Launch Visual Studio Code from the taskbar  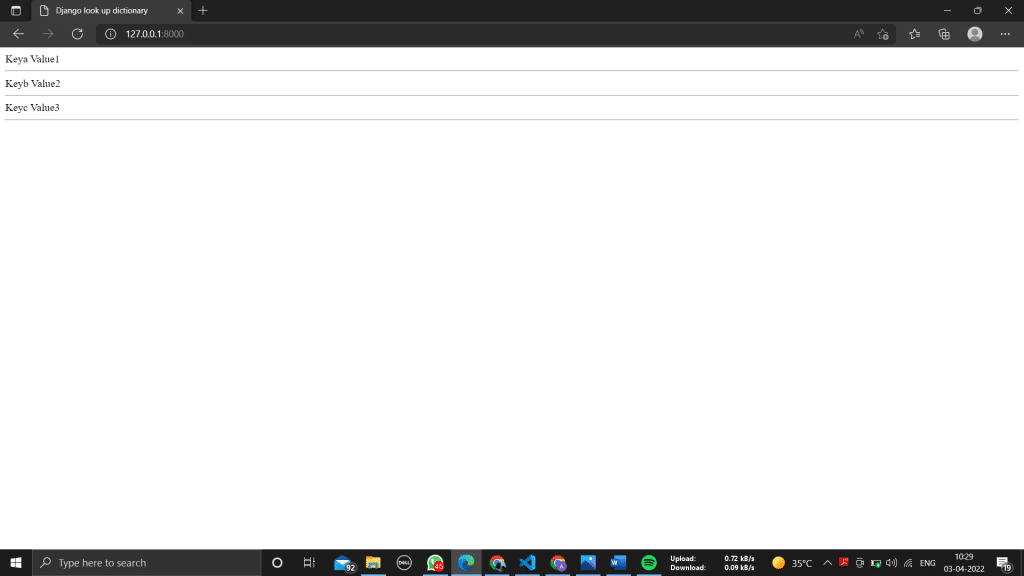527,562
